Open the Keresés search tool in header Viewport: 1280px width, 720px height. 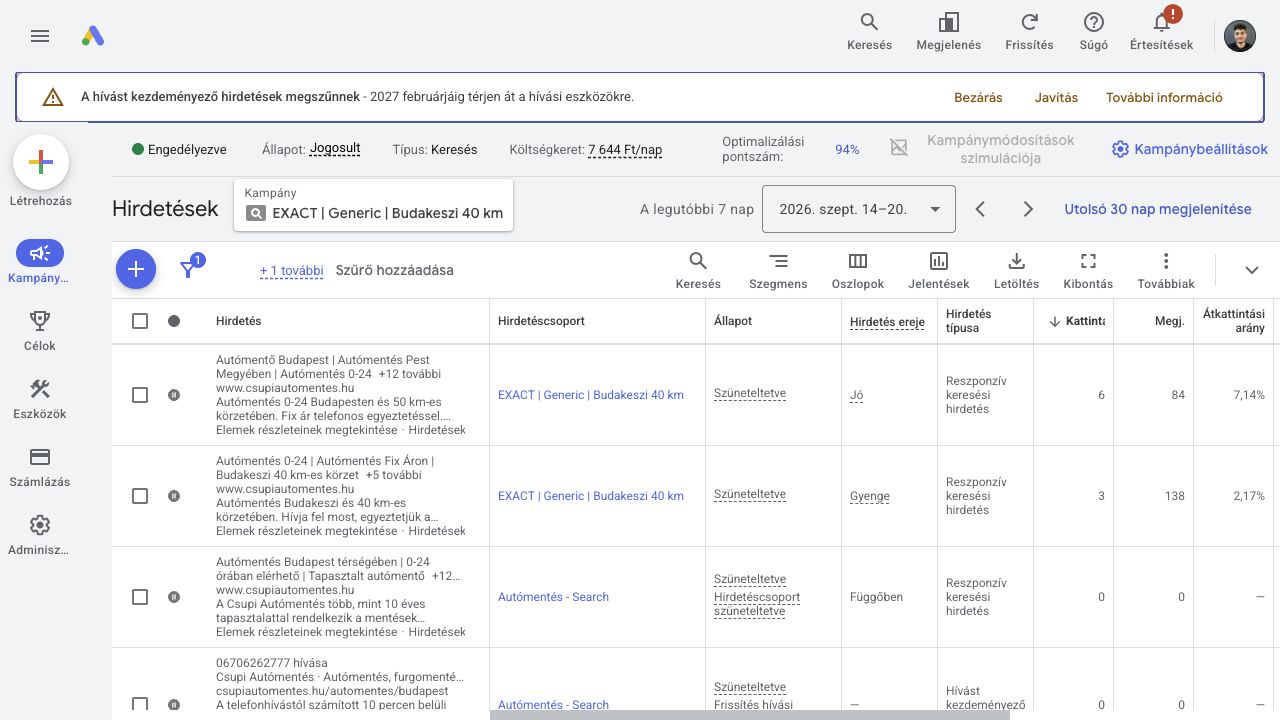coord(869,32)
